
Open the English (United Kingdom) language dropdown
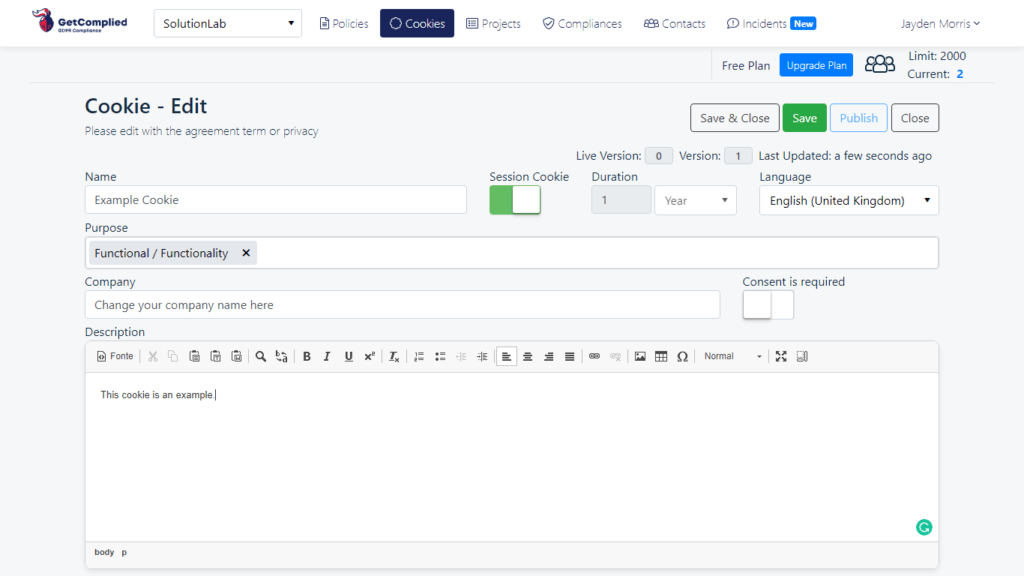[x=848, y=199]
